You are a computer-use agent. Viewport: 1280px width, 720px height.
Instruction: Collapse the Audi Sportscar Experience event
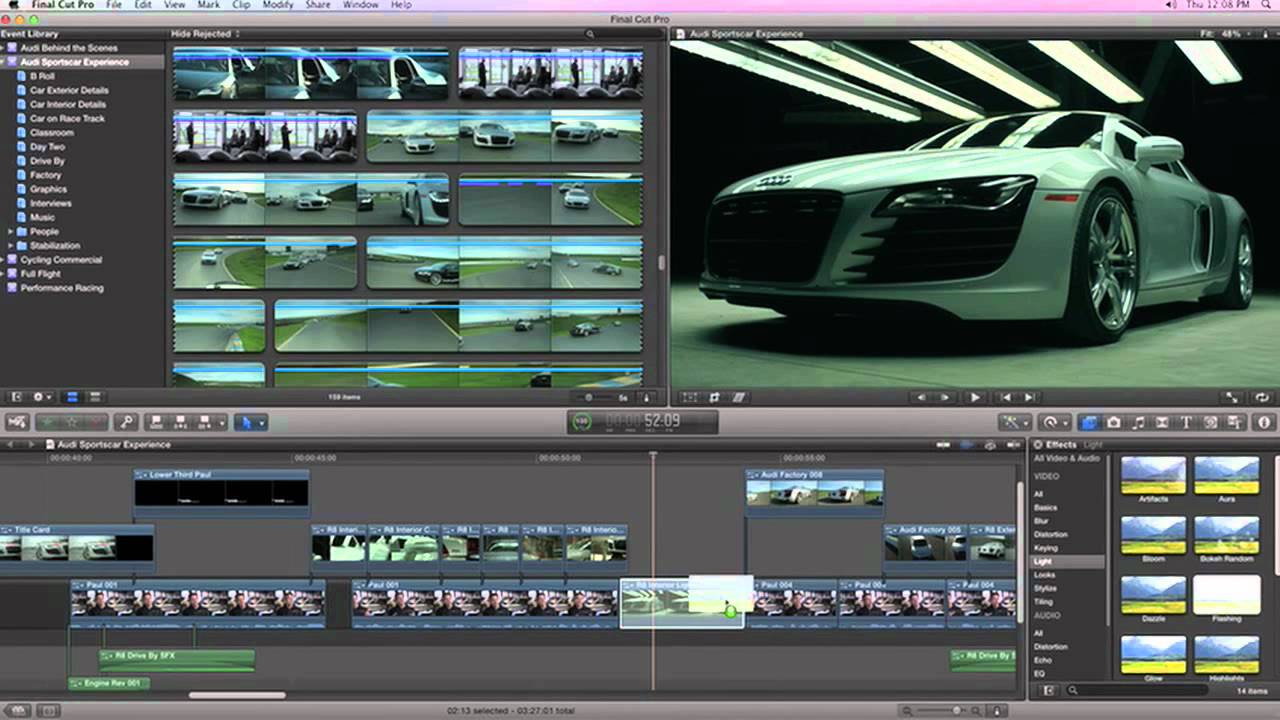click(x=3, y=62)
